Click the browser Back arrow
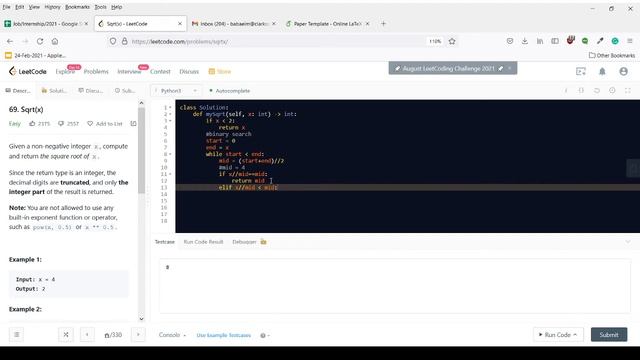The width and height of the screenshot is (640, 360). pyautogui.click(x=10, y=41)
